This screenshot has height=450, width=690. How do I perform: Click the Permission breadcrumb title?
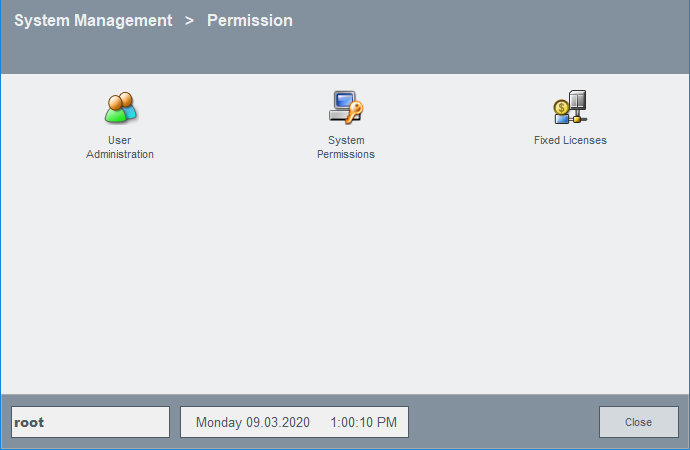click(x=249, y=21)
